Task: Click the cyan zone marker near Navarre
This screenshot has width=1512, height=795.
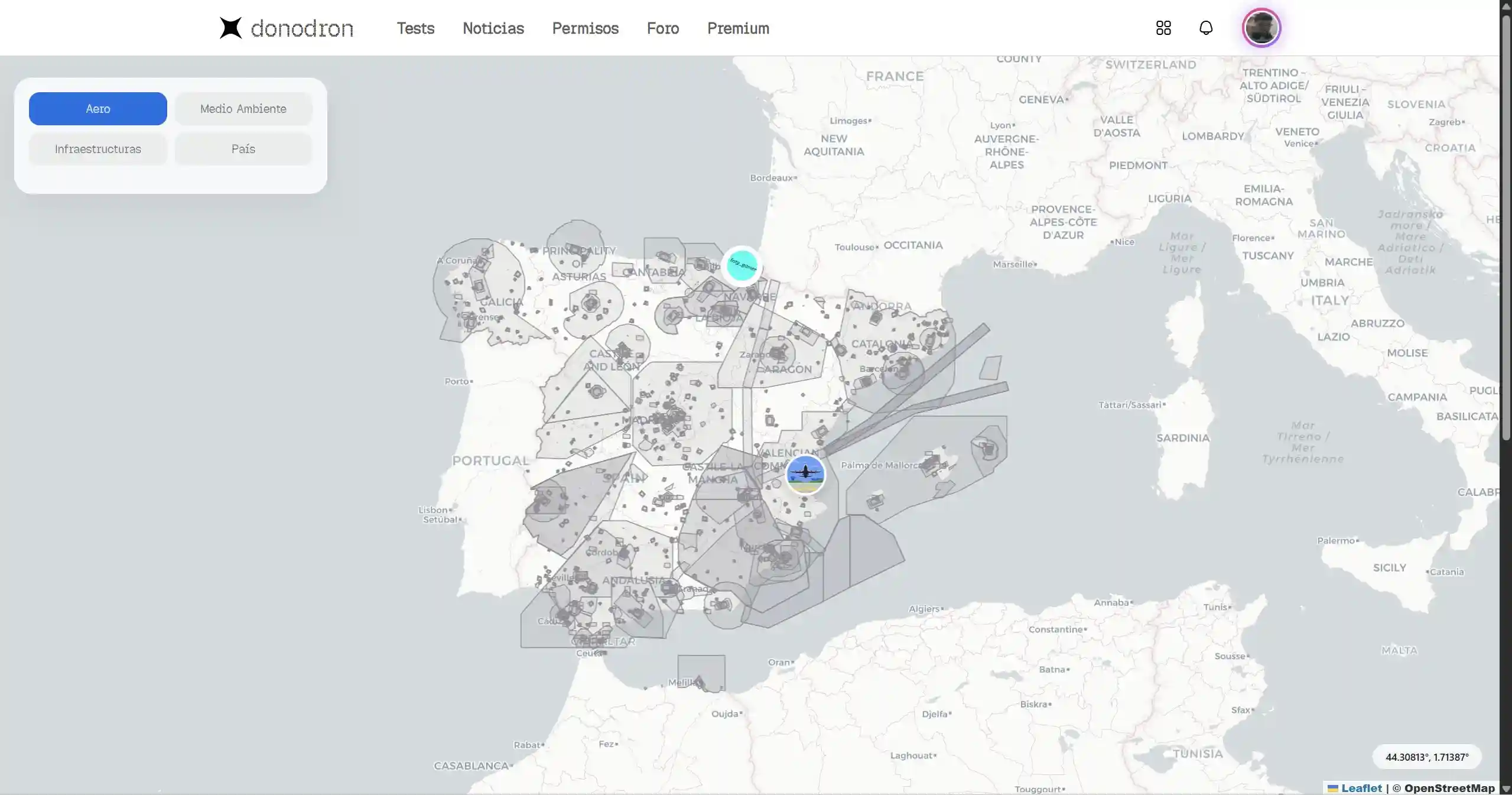Action: (x=743, y=266)
